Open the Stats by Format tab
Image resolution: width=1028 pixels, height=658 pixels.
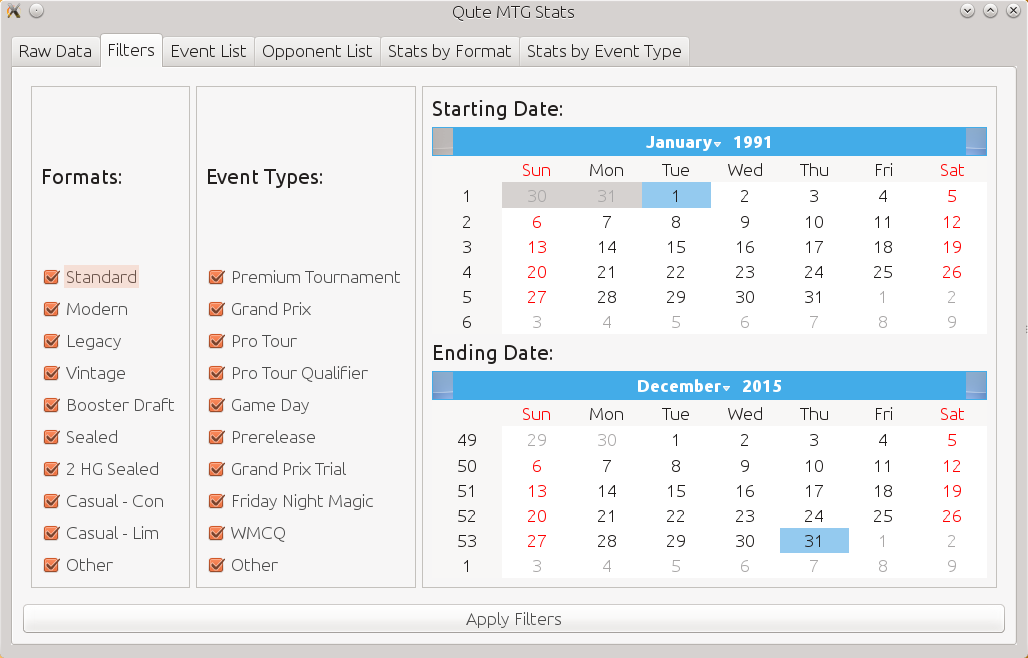pos(450,51)
